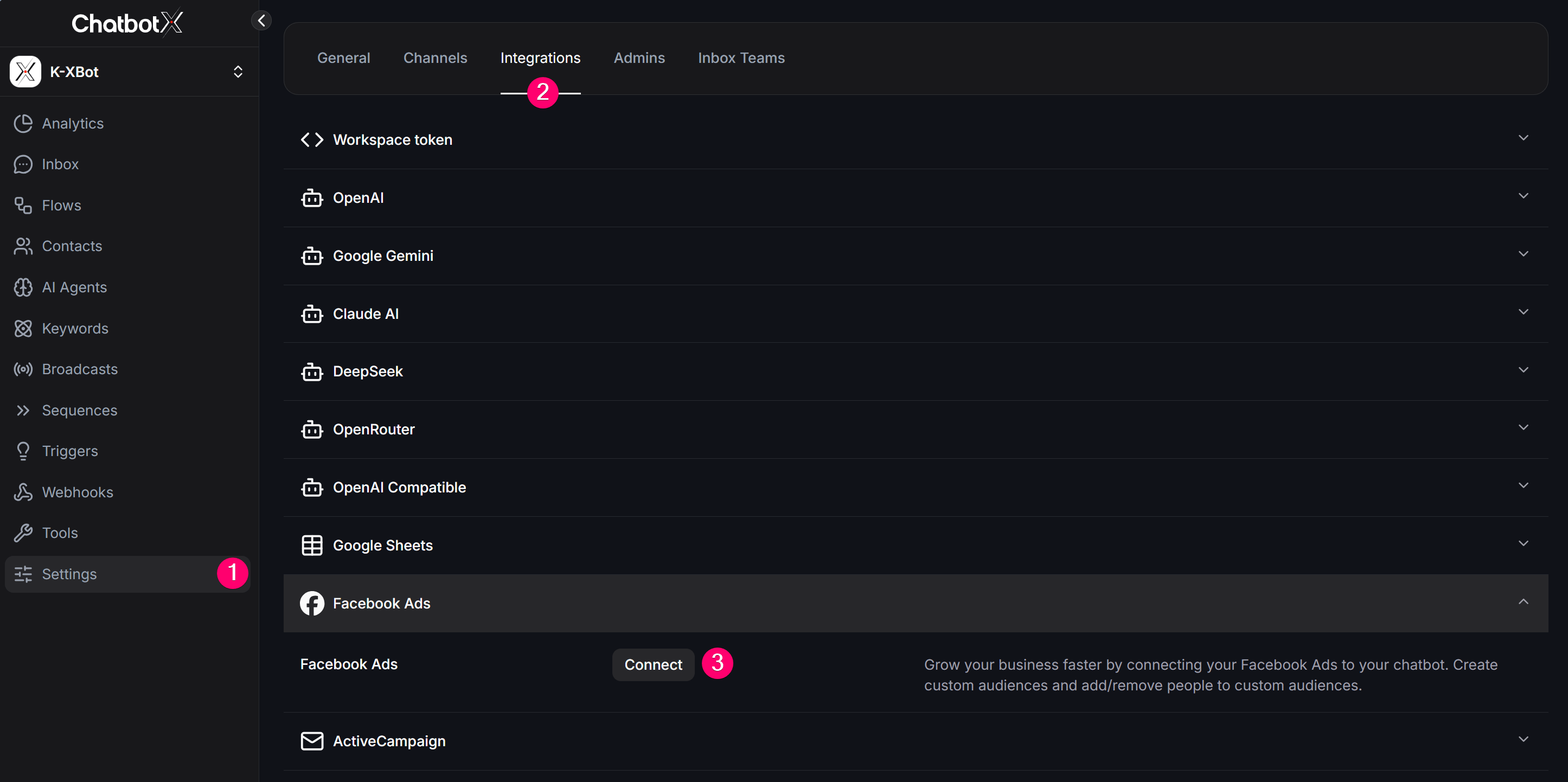Click the K-XBot workspace avatar
Screen dimensions: 1568x782
coord(25,72)
